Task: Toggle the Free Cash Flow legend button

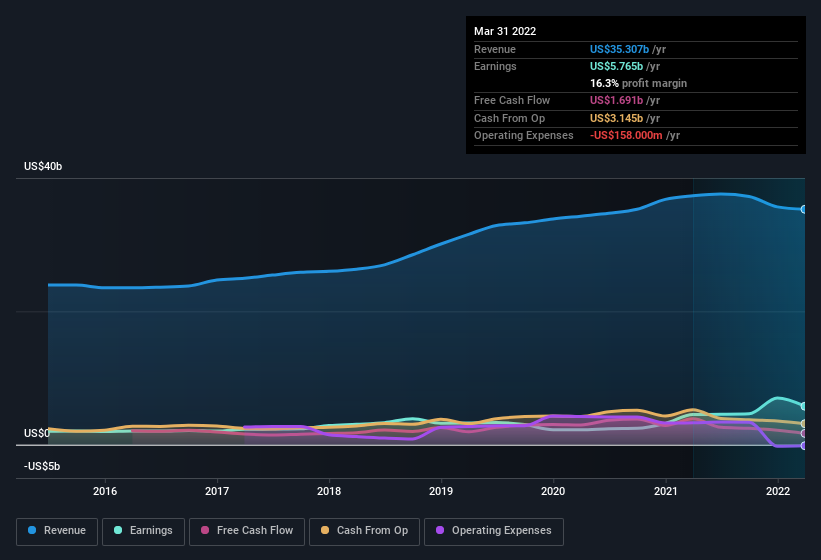Action: click(247, 531)
